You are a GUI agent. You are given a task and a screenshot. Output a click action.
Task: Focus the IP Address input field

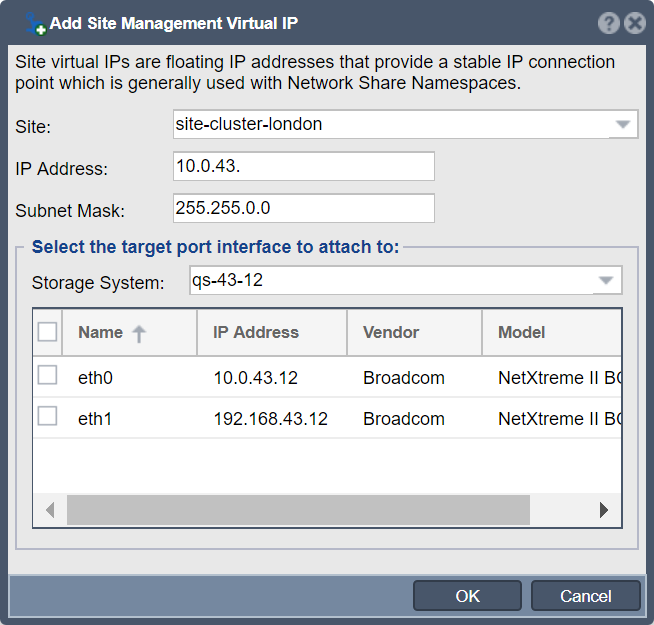pos(304,166)
